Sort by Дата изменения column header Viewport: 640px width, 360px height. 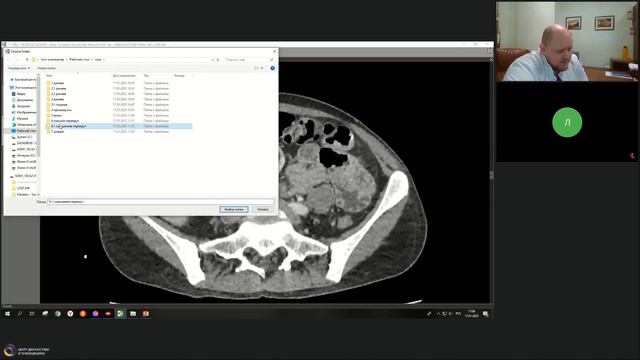coord(124,76)
